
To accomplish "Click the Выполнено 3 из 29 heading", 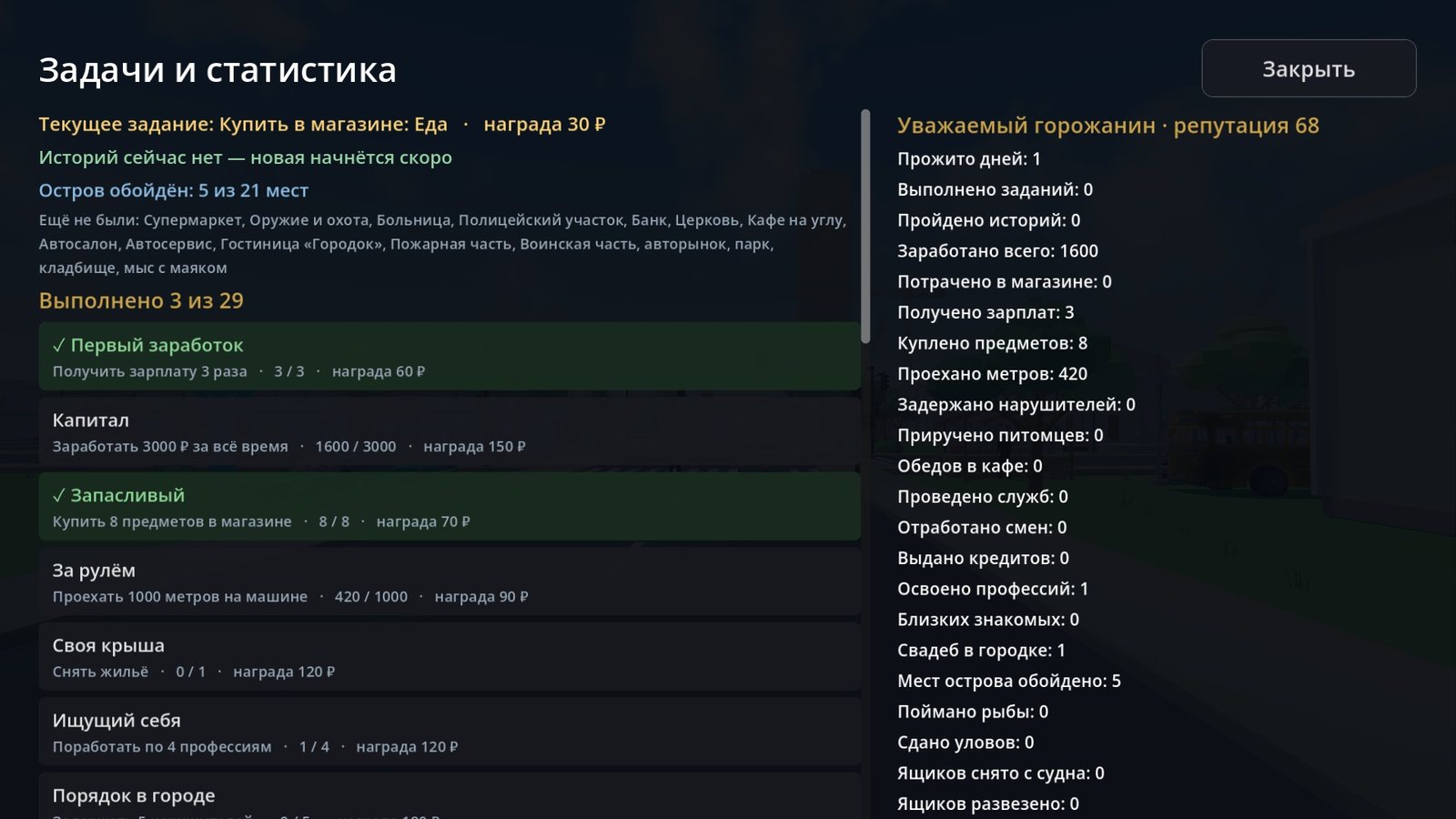I will 141,300.
